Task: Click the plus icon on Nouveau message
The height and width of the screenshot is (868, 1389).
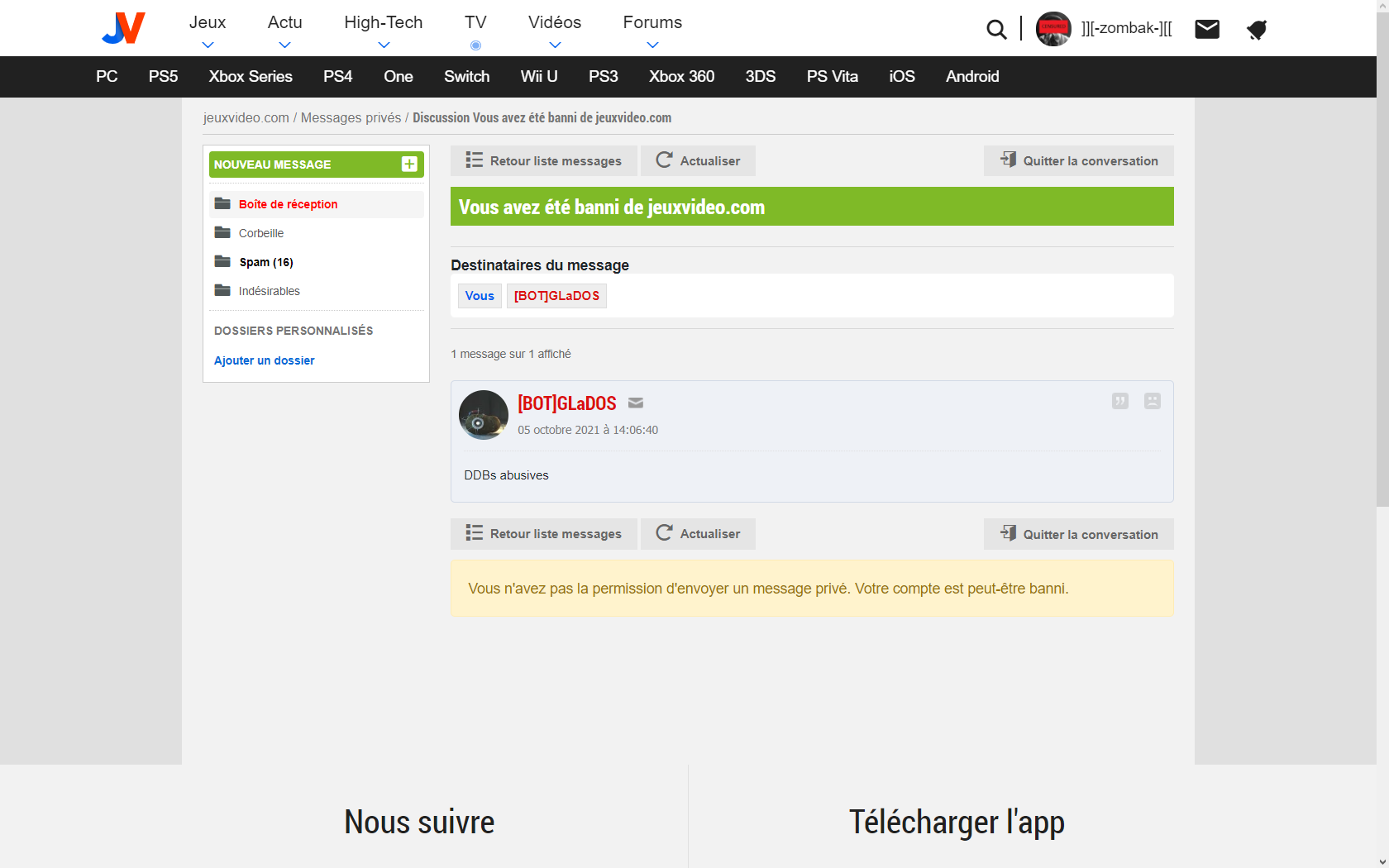Action: pos(409,164)
